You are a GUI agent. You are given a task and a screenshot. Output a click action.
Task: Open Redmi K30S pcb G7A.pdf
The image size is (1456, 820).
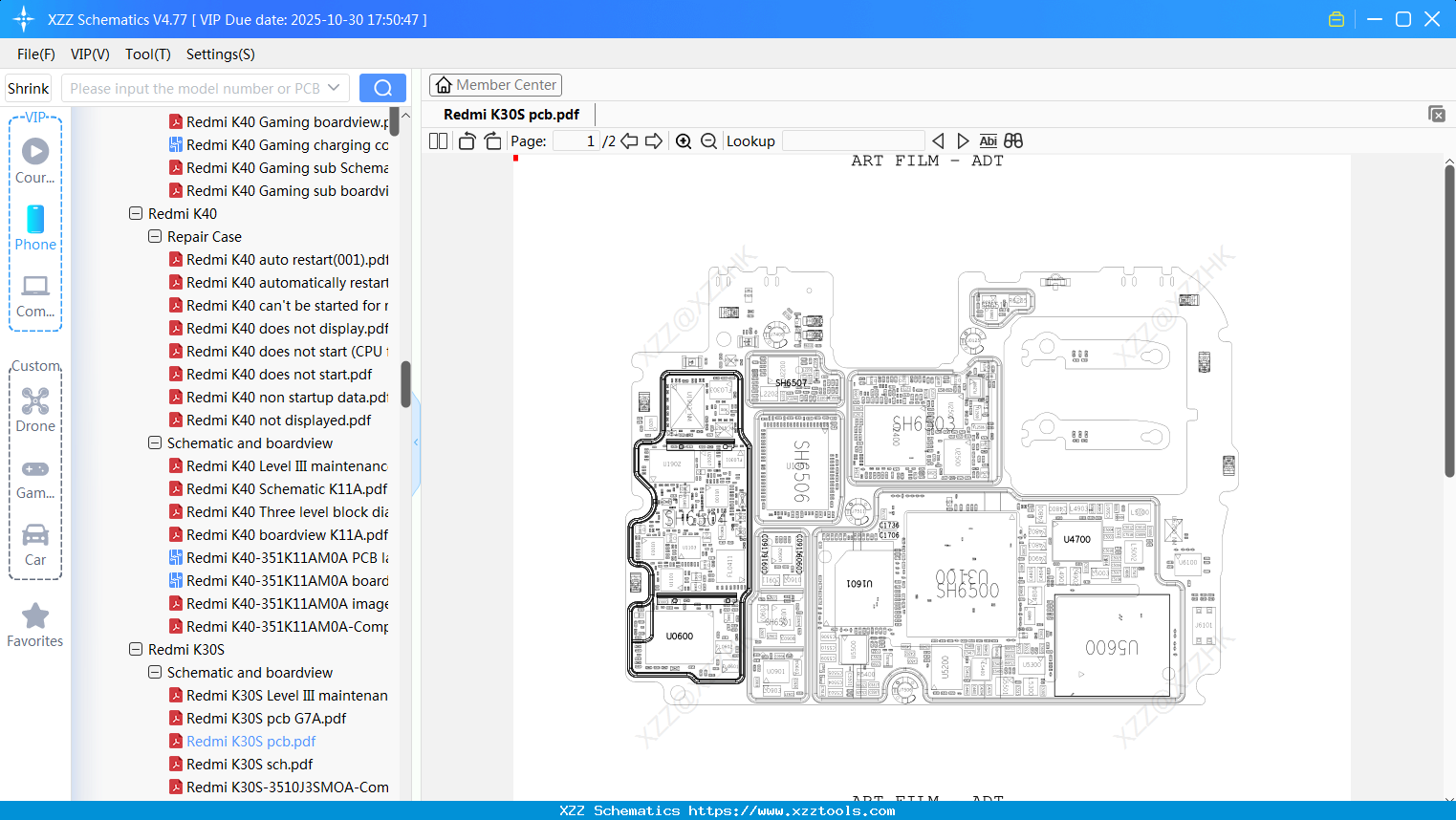pyautogui.click(x=257, y=719)
